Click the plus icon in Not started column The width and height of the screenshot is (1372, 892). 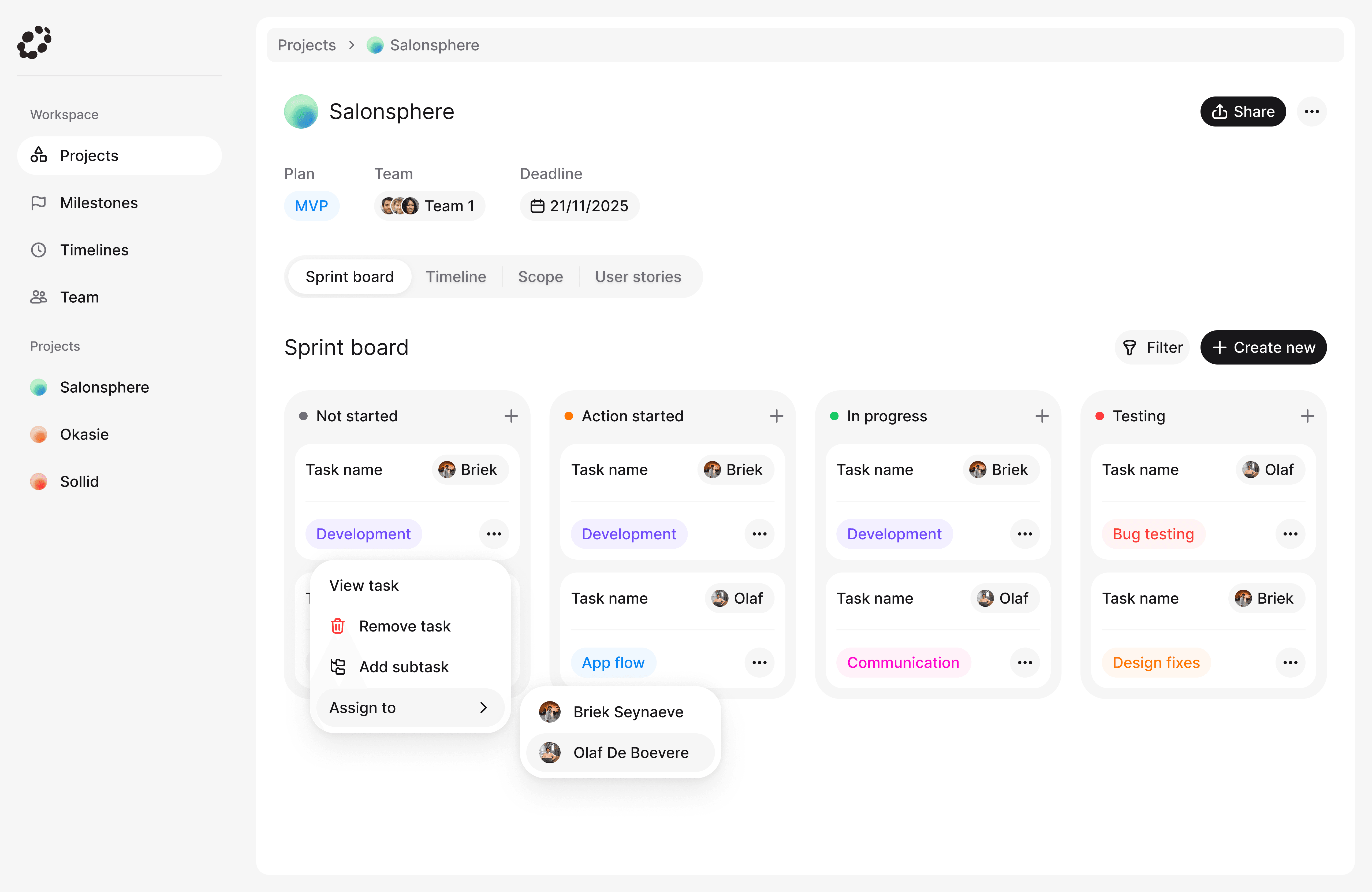tap(511, 416)
